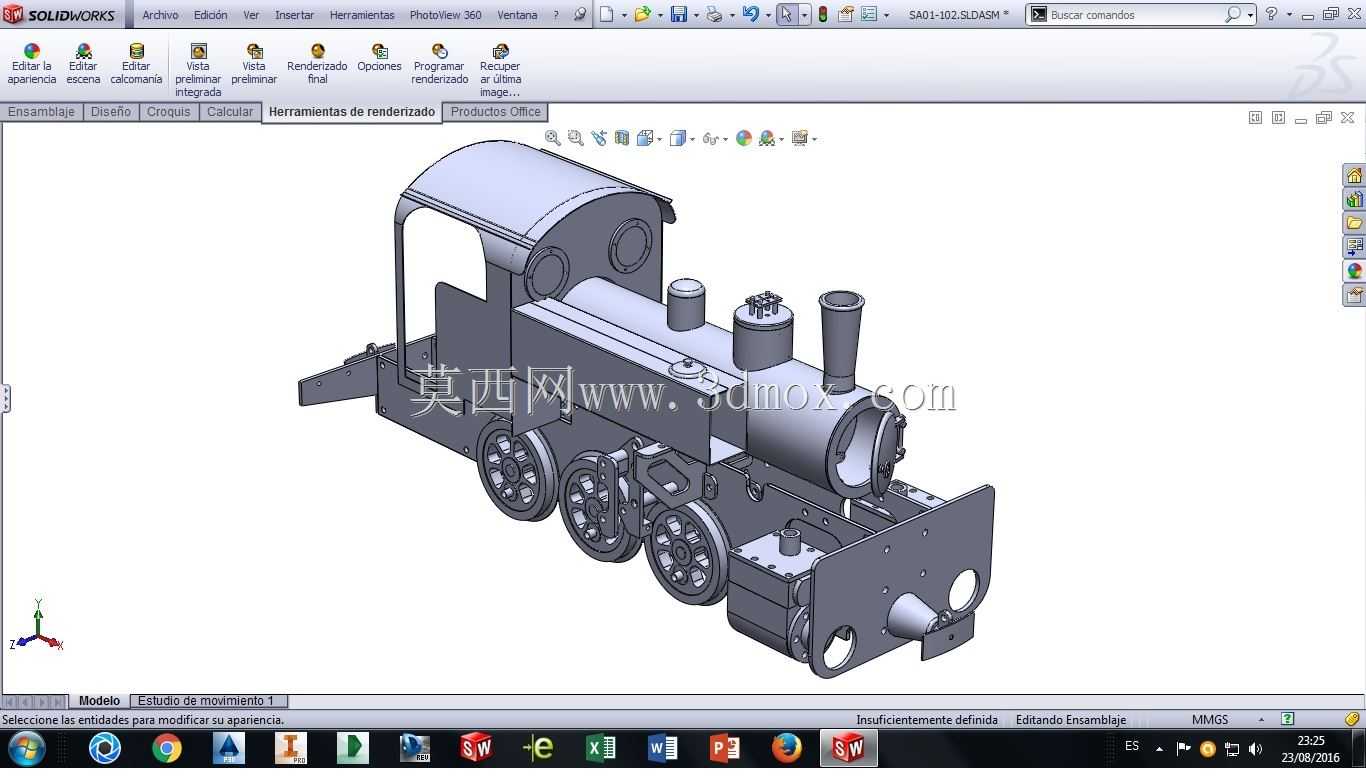
Task: Open Edición menu
Action: [210, 15]
